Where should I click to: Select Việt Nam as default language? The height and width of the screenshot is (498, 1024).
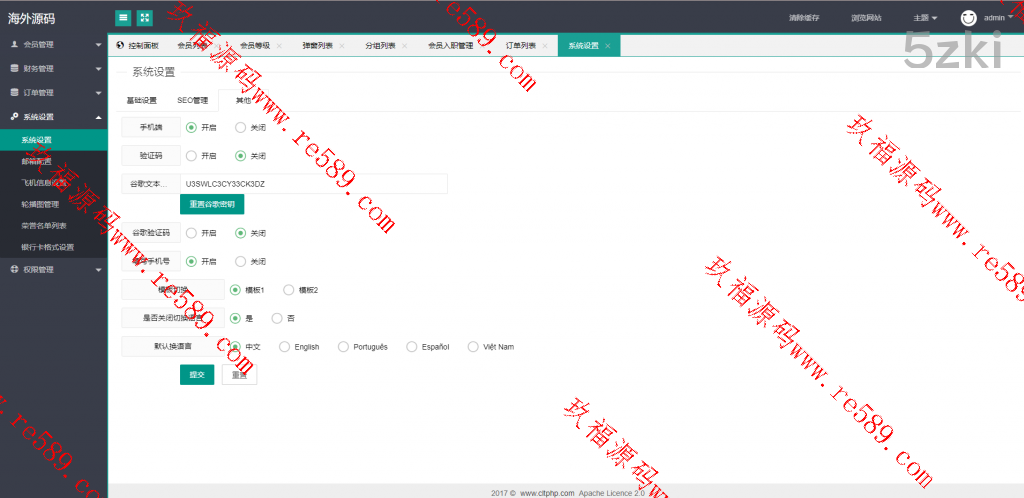tap(473, 347)
